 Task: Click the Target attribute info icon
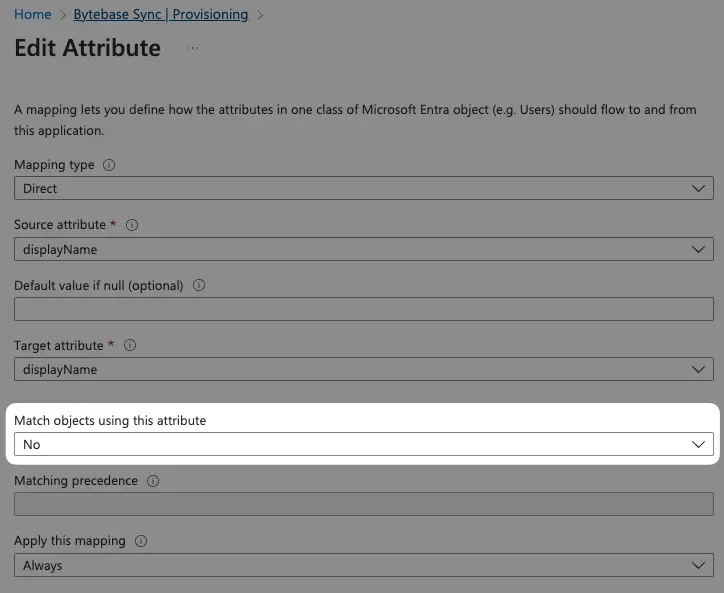coord(130,345)
